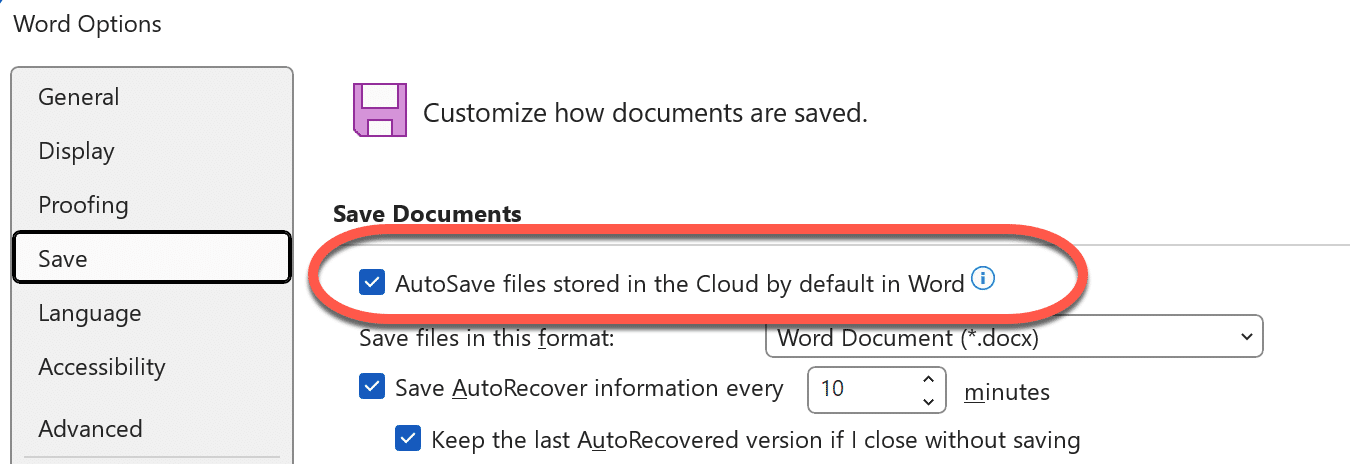Screen dimensions: 1350x464
Task: Disable Save AutoRecover information checkbox
Action: tap(372, 387)
